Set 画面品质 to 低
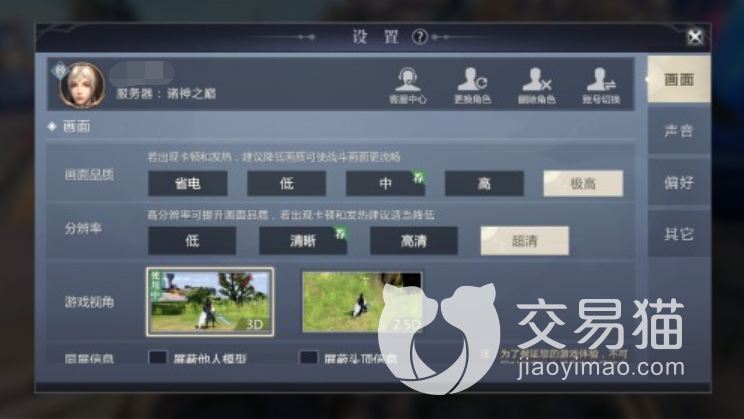Viewport: 744px width, 419px height. click(x=287, y=184)
